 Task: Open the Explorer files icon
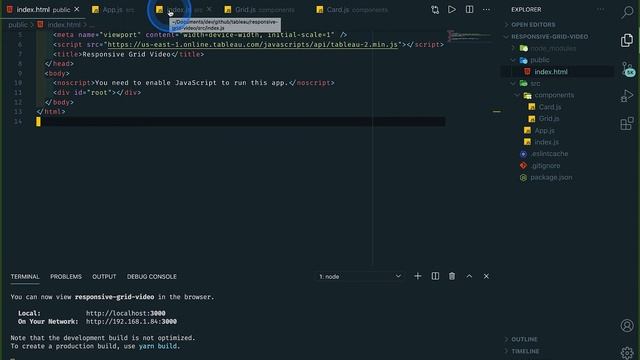click(627, 40)
